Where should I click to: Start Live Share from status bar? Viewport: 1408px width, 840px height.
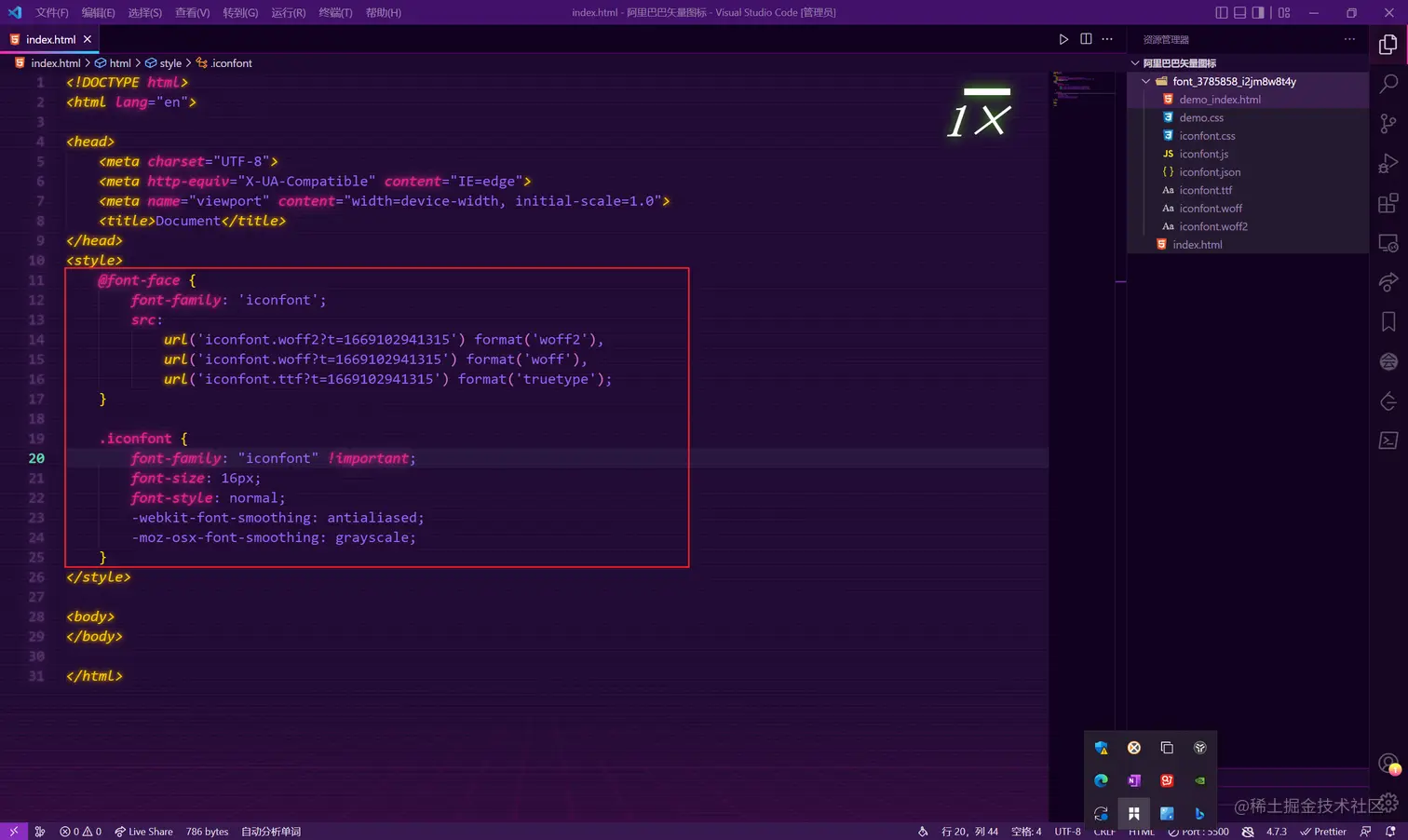[143, 832]
